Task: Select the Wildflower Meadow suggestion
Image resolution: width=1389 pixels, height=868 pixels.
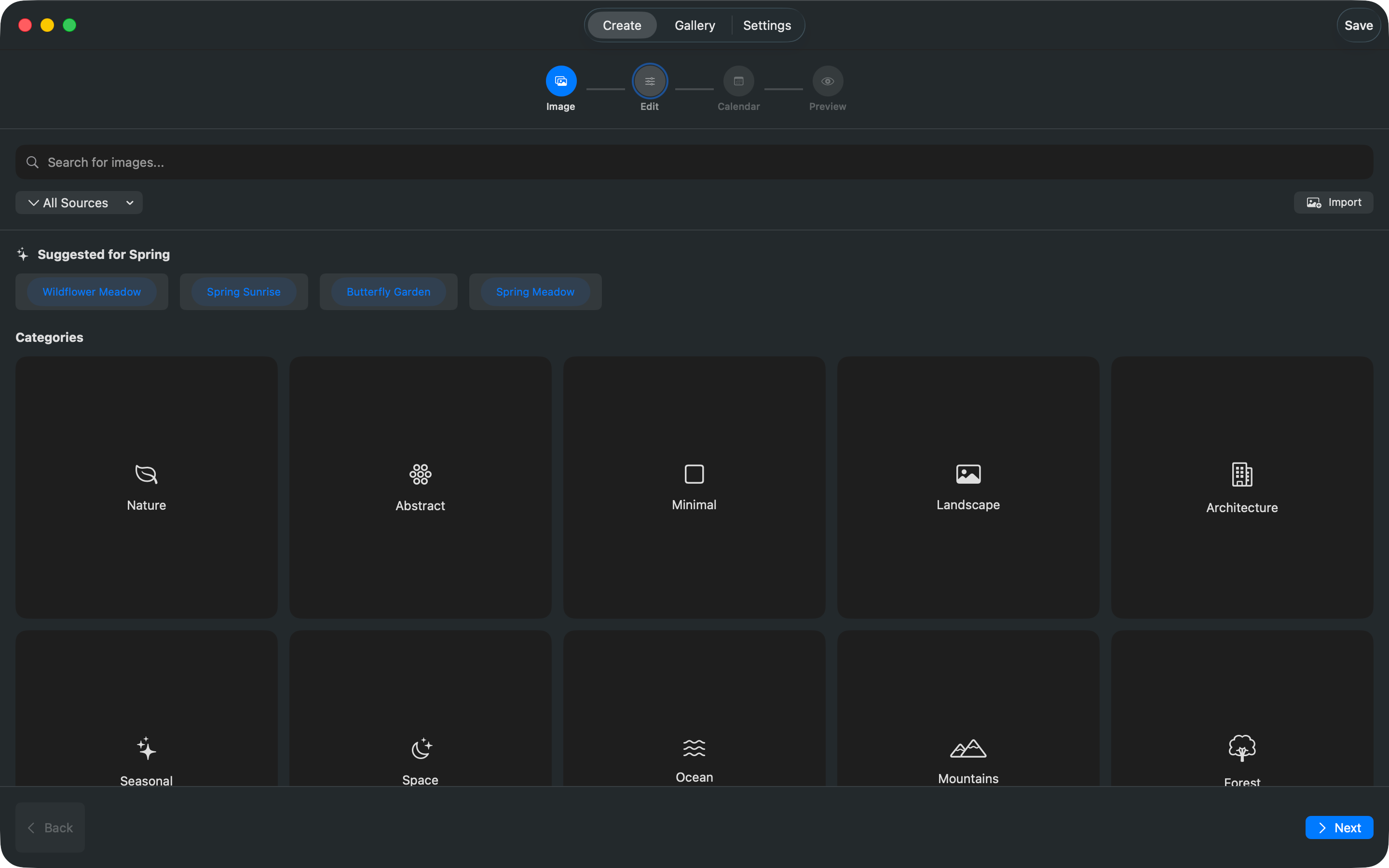Action: click(92, 292)
